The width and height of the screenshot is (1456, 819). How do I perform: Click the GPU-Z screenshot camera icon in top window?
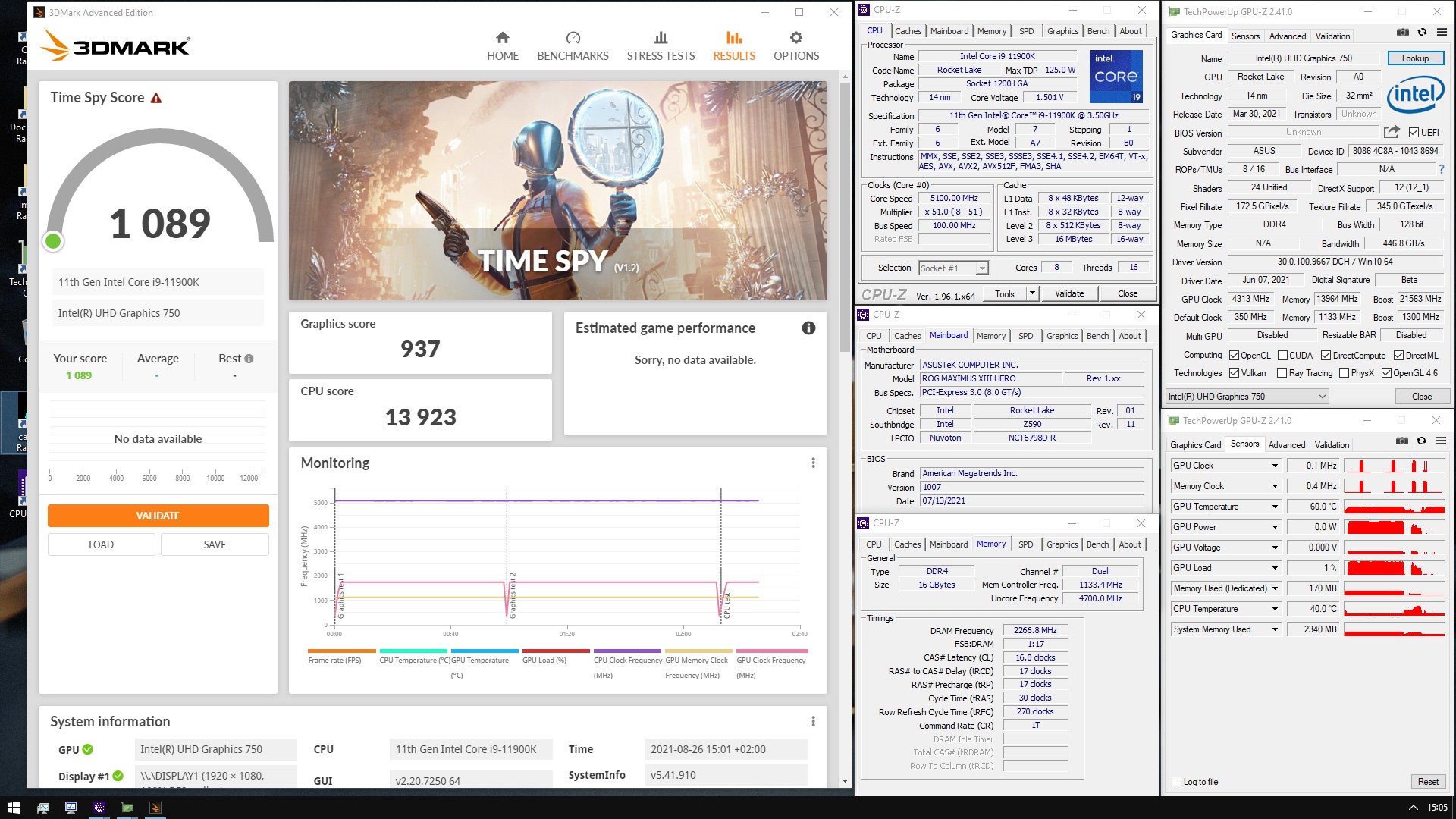pos(1402,32)
